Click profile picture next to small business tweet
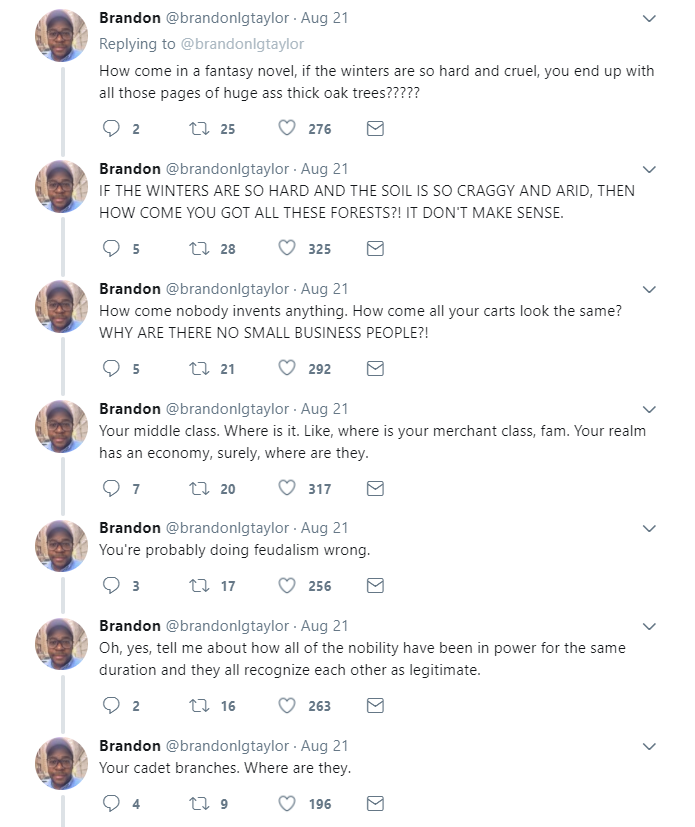 (61, 306)
